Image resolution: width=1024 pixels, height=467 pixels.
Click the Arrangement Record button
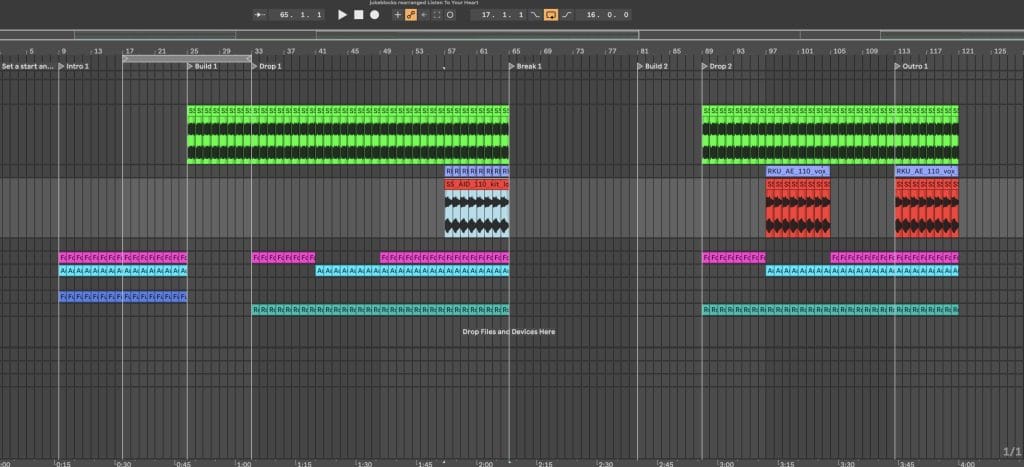(x=374, y=15)
